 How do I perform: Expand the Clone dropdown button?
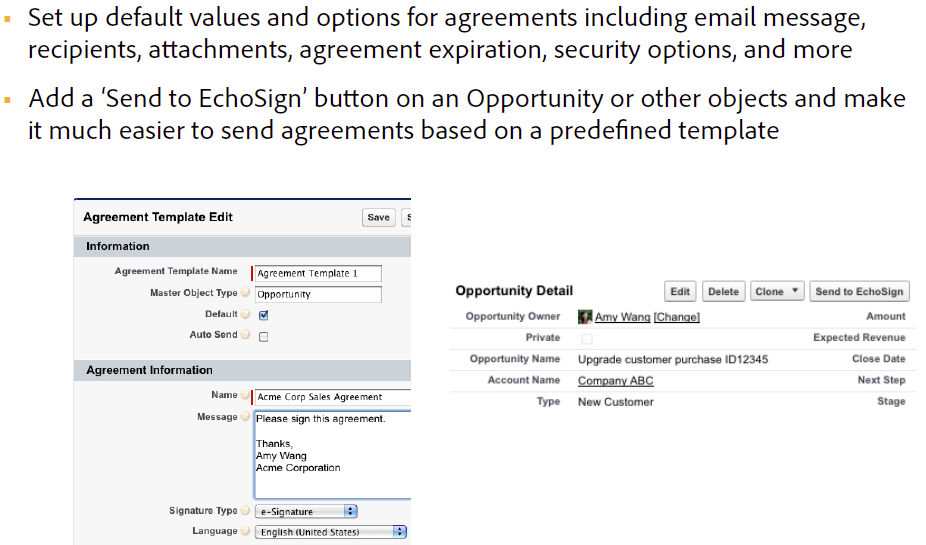pyautogui.click(x=795, y=292)
